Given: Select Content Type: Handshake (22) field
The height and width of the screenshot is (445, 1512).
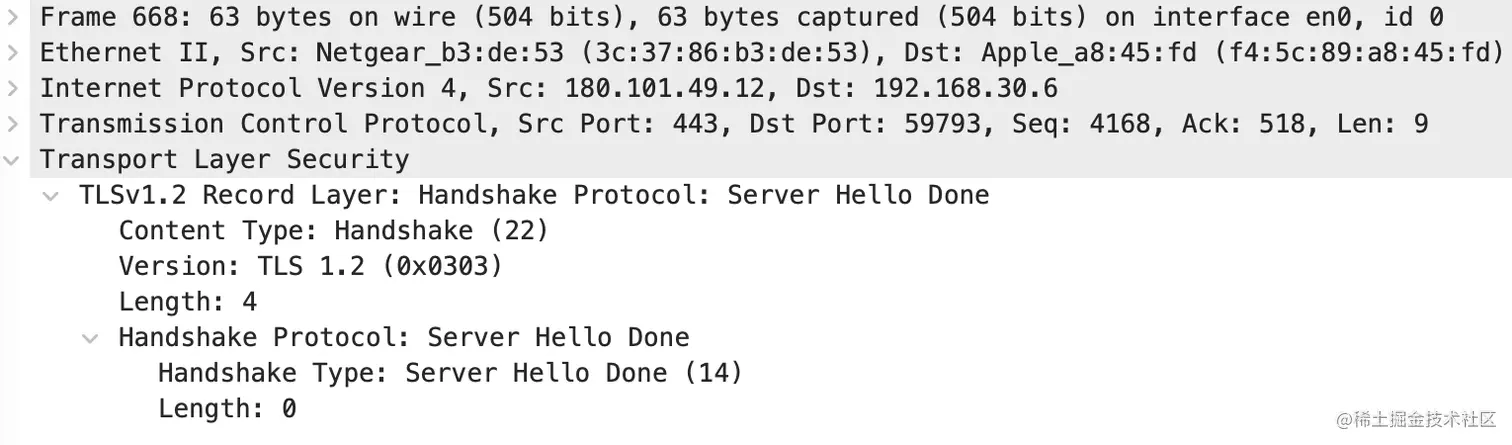Looking at the screenshot, I should pyautogui.click(x=334, y=231).
